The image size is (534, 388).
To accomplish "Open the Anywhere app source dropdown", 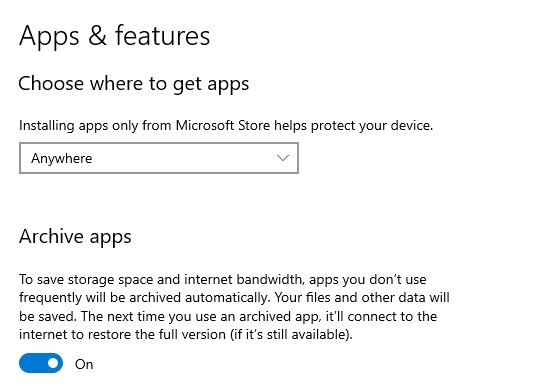I will pyautogui.click(x=159, y=158).
